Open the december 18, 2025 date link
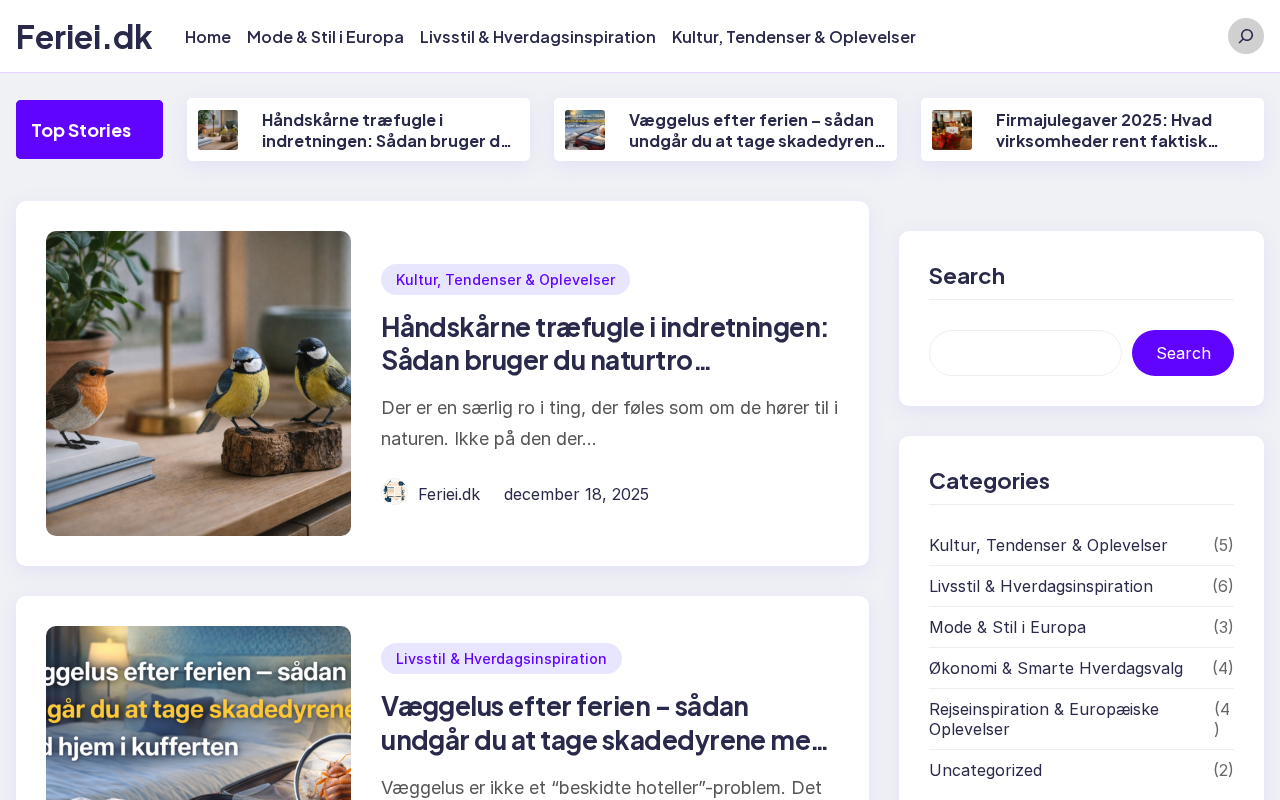The width and height of the screenshot is (1280, 800). 576,494
